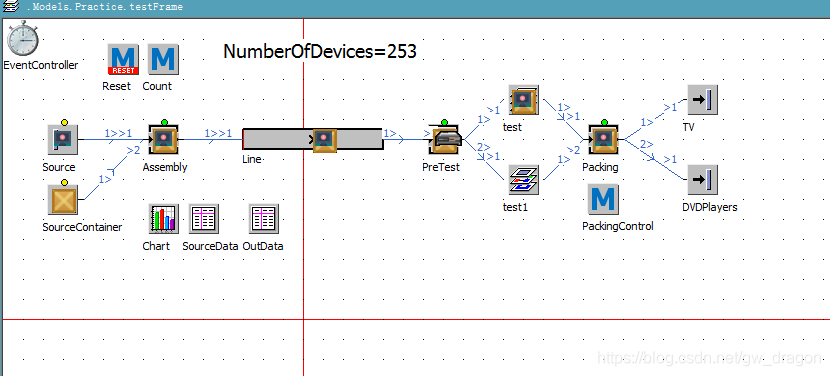This screenshot has height=376, width=830.
Task: Select the TV drain icon
Action: point(703,100)
